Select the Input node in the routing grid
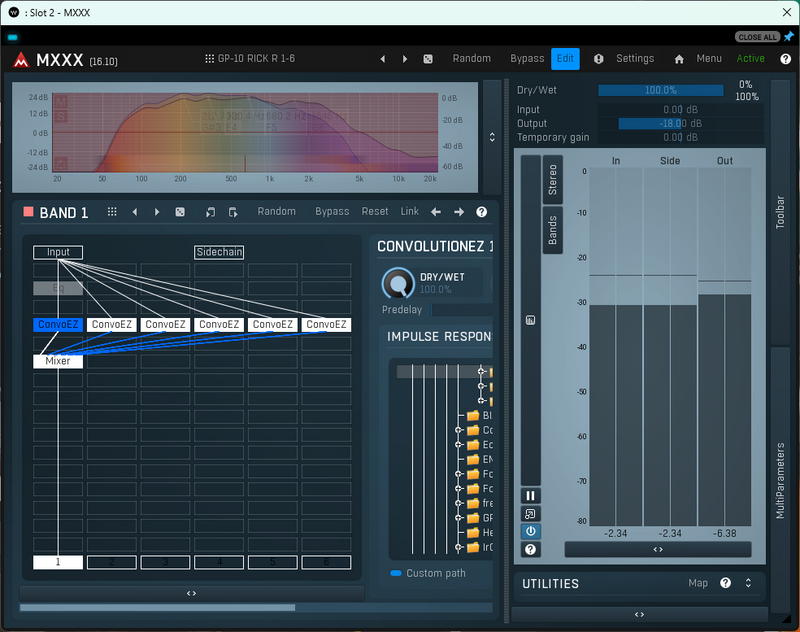The height and width of the screenshot is (632, 800). click(x=57, y=252)
